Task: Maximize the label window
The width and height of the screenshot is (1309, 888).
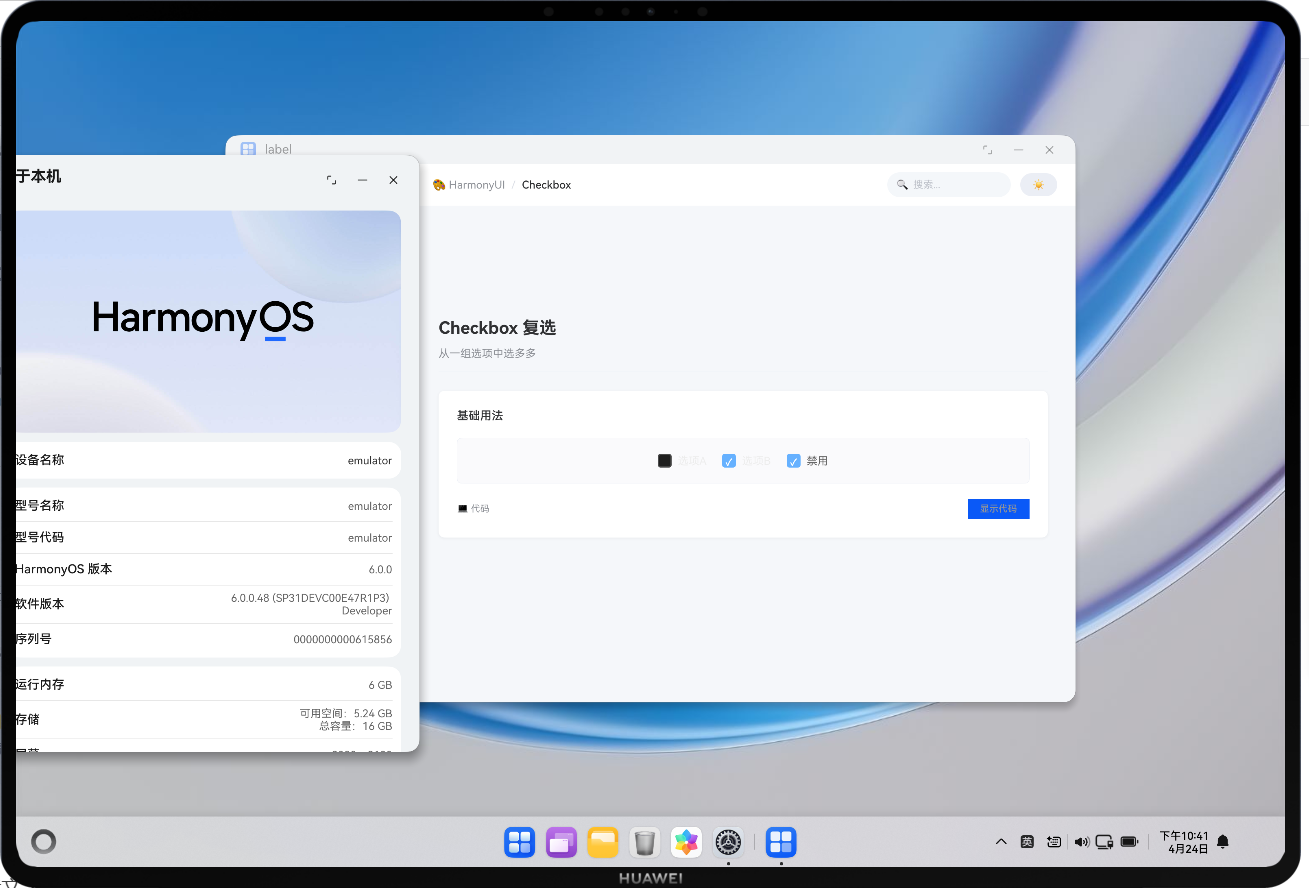Action: pyautogui.click(x=987, y=150)
